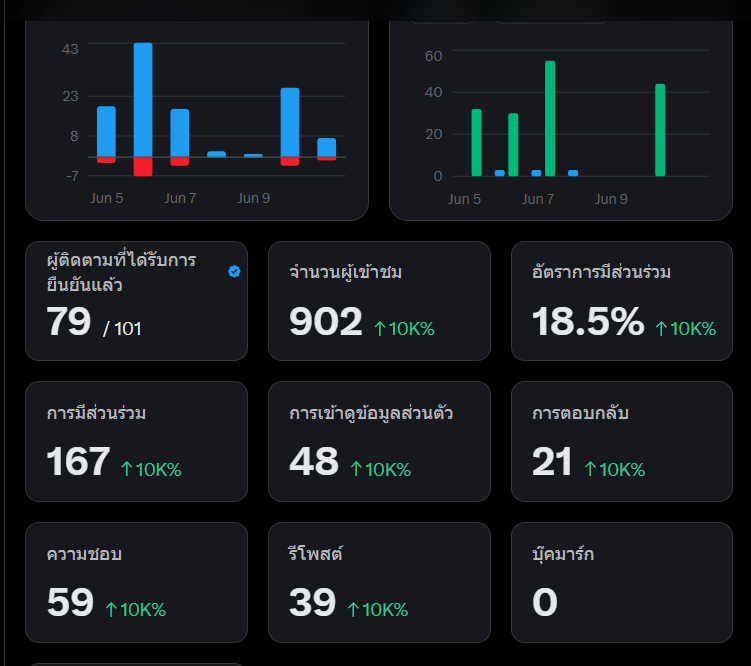Click the 10K% increase next to 167

(x=151, y=470)
